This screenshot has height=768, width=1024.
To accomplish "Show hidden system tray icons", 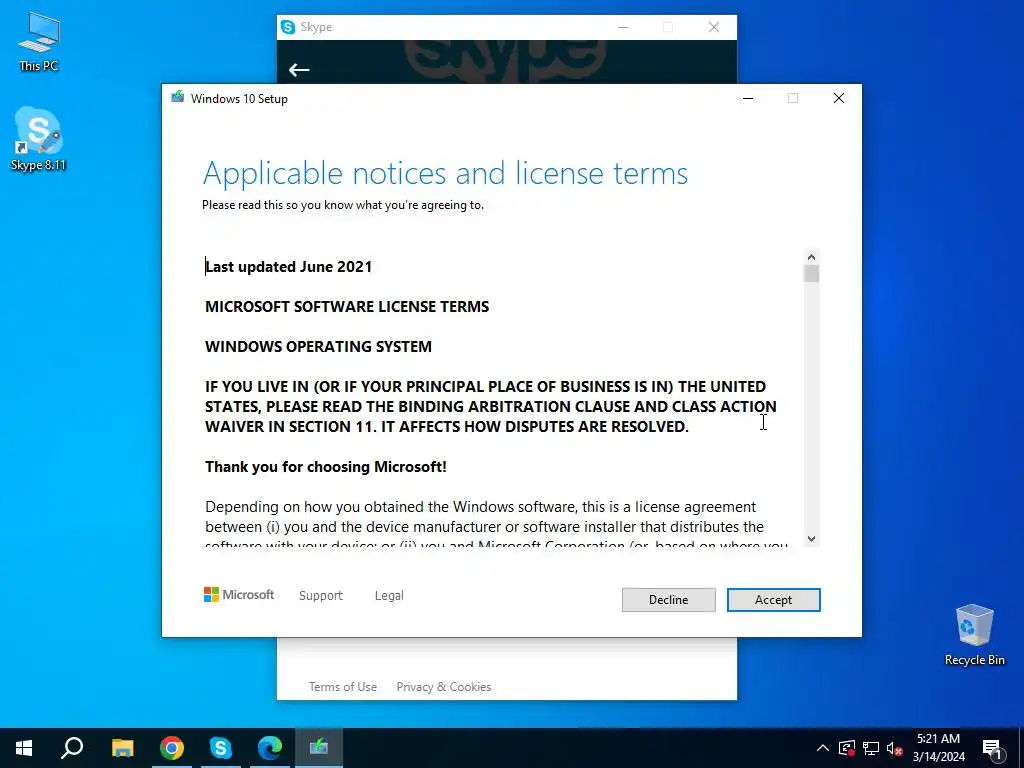I will coord(823,748).
